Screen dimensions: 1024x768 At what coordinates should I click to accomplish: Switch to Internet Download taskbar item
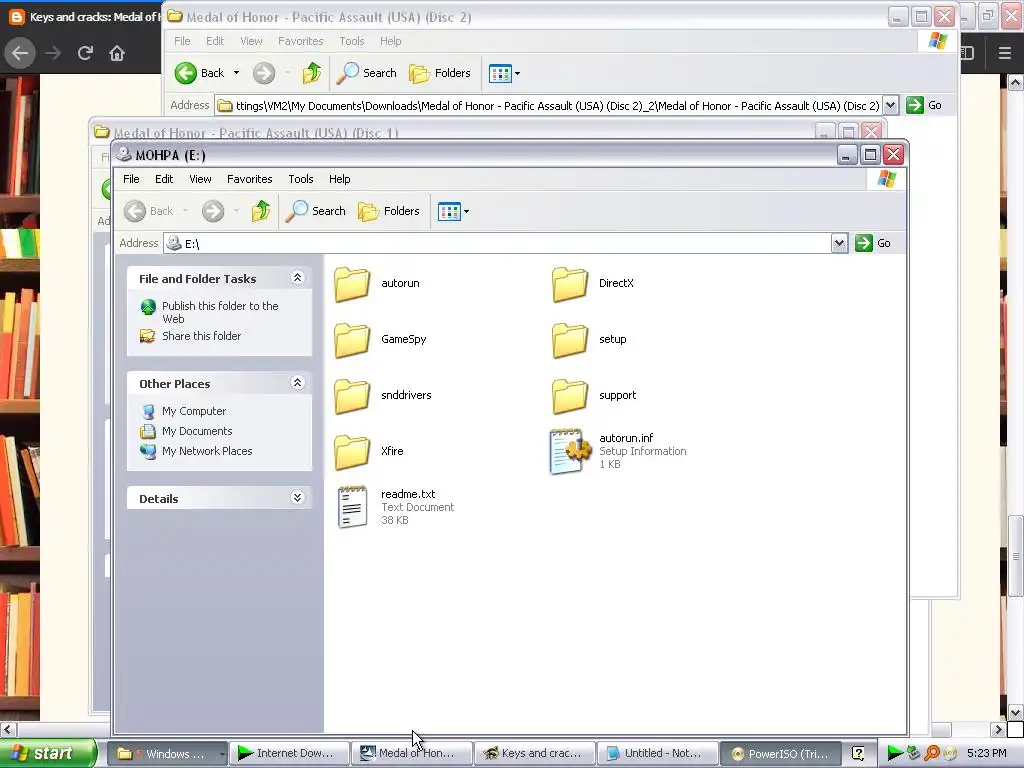coord(289,753)
